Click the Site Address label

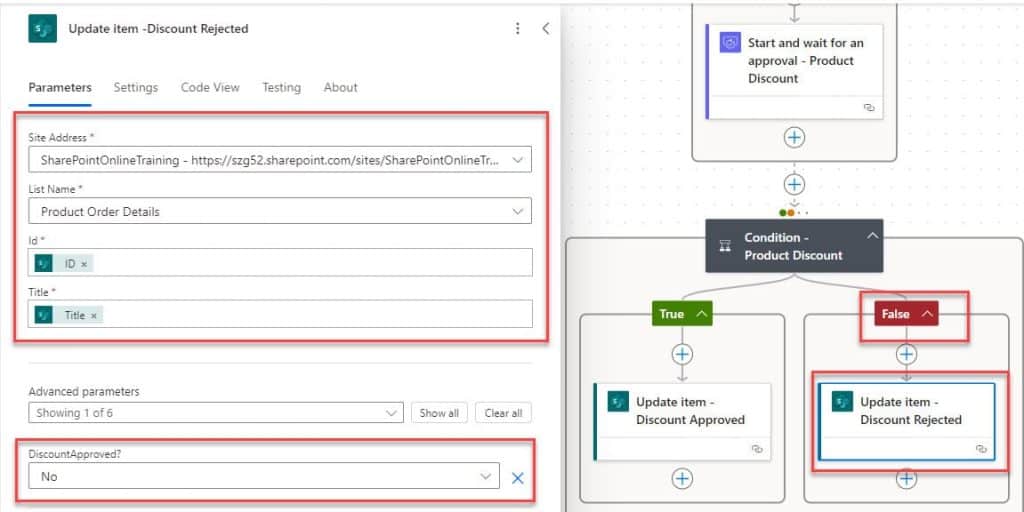57,138
